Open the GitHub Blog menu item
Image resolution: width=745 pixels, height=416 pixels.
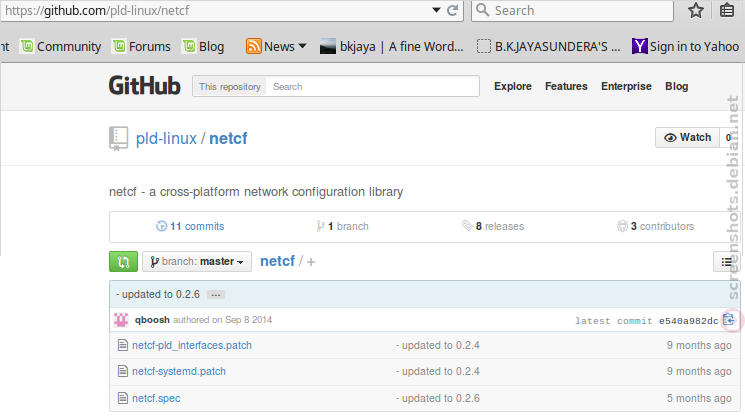pos(677,86)
